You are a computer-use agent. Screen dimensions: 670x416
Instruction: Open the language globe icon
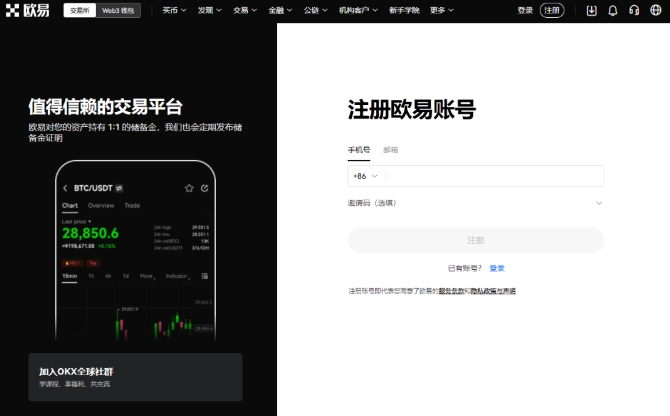click(655, 10)
